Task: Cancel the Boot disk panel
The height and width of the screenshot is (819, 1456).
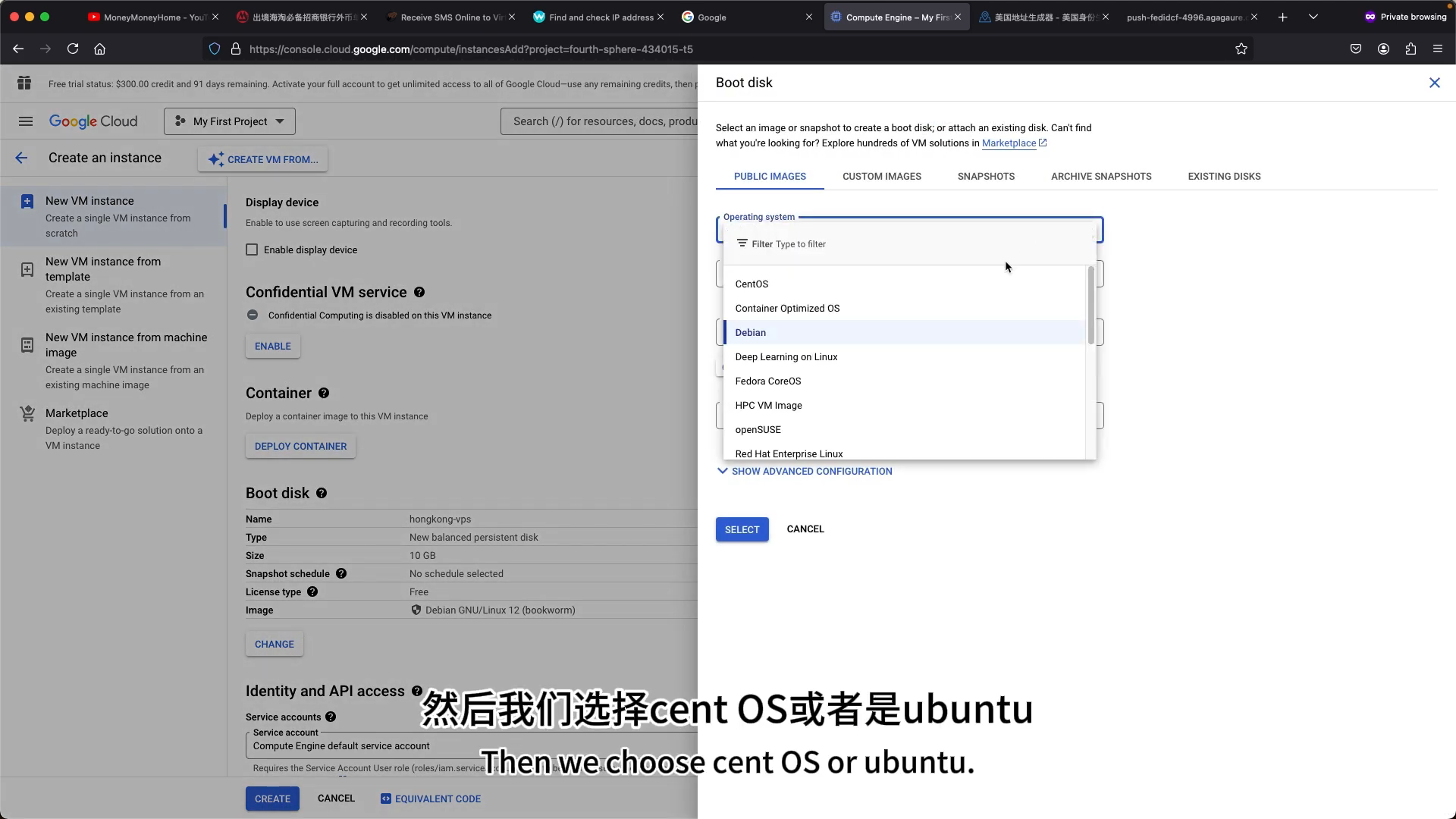Action: (x=805, y=529)
